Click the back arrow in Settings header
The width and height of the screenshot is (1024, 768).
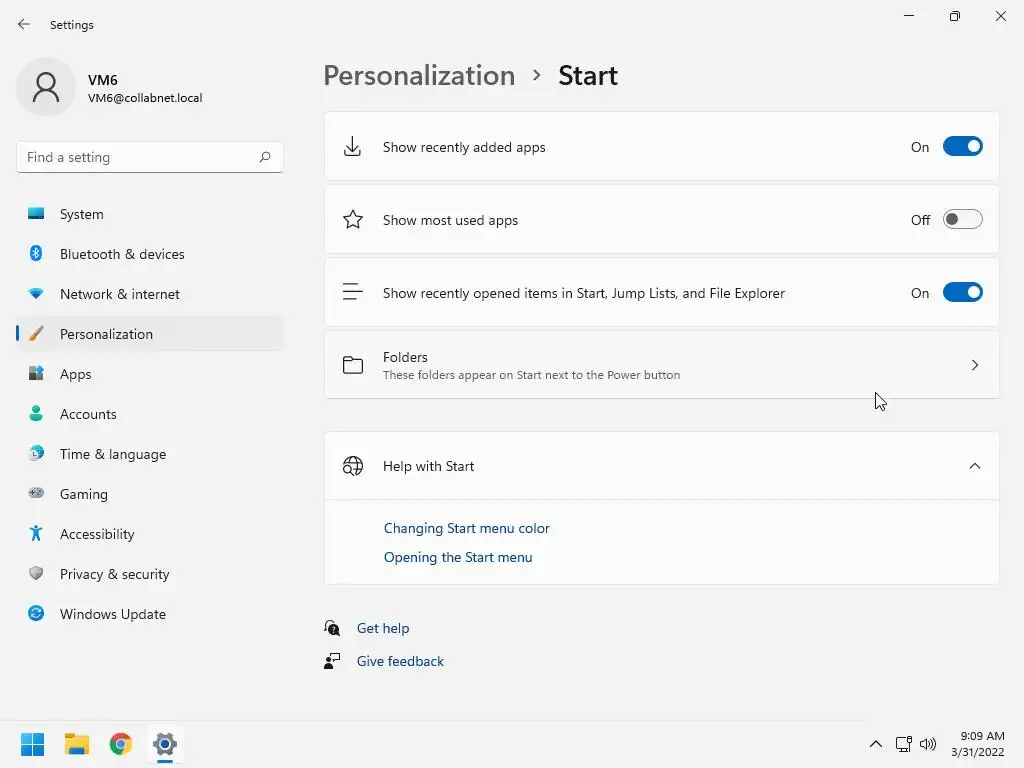[x=24, y=24]
